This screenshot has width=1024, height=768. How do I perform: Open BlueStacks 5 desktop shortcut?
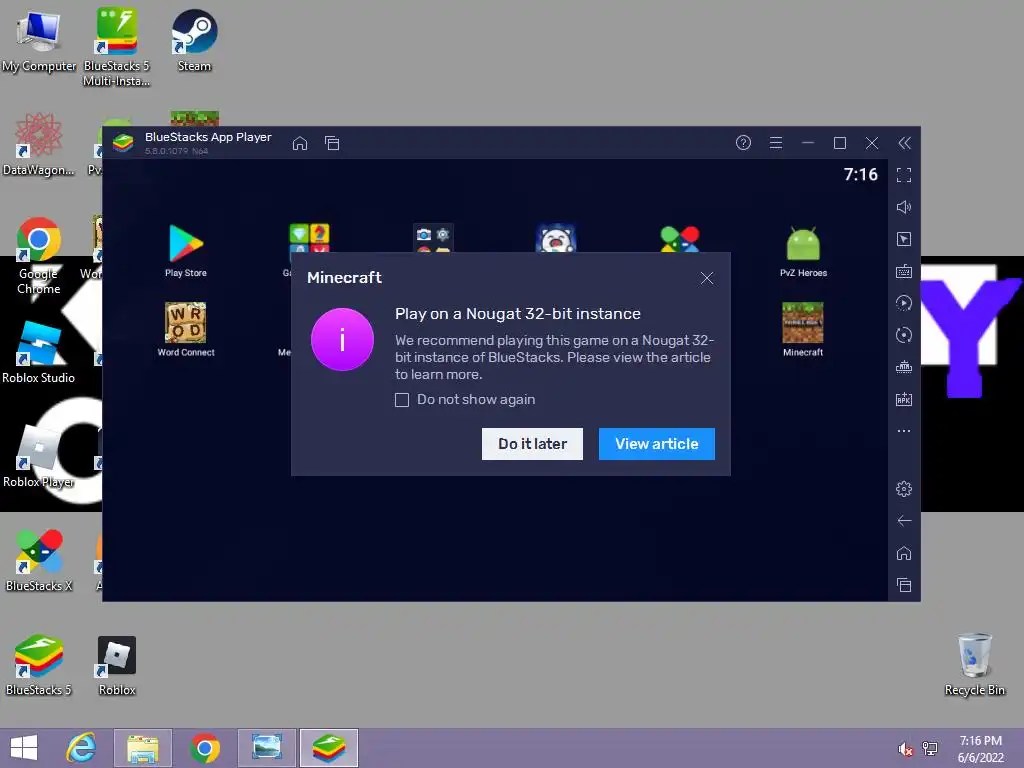click(x=39, y=664)
